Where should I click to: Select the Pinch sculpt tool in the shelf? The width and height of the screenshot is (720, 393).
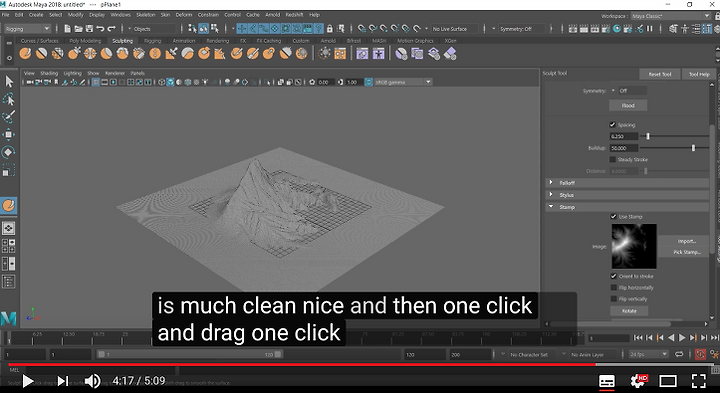point(90,54)
